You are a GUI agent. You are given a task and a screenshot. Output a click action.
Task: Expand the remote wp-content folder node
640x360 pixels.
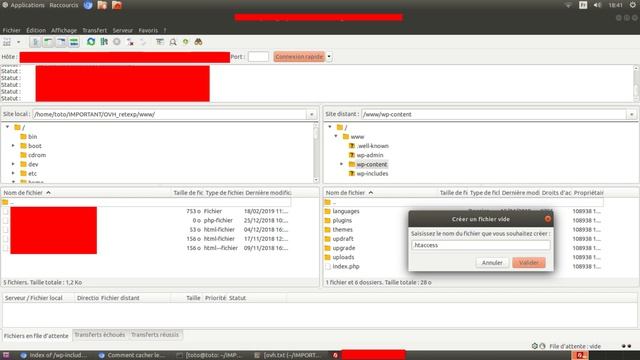coord(342,164)
